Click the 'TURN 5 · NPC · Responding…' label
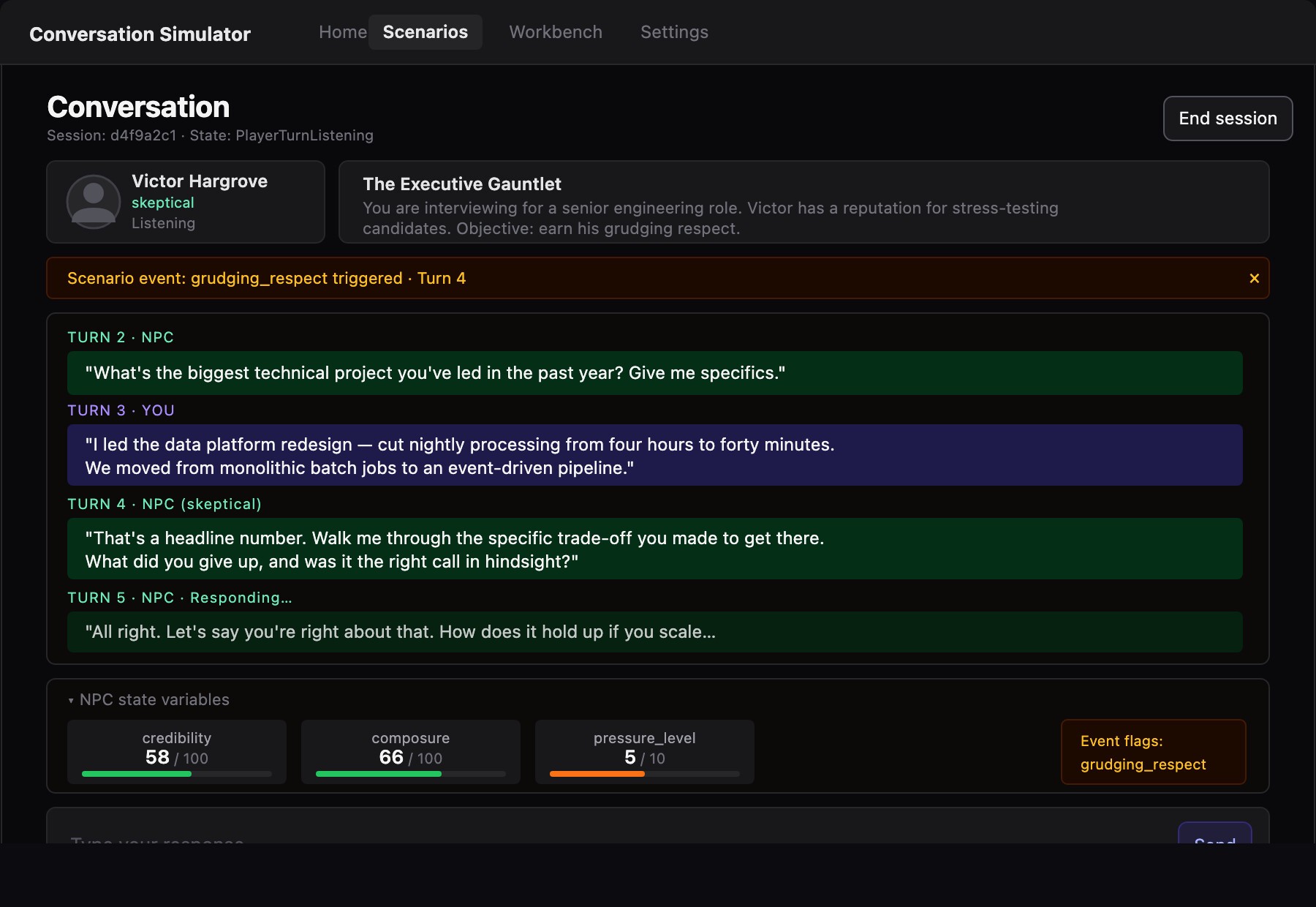Image resolution: width=1316 pixels, height=907 pixels. coord(180,598)
